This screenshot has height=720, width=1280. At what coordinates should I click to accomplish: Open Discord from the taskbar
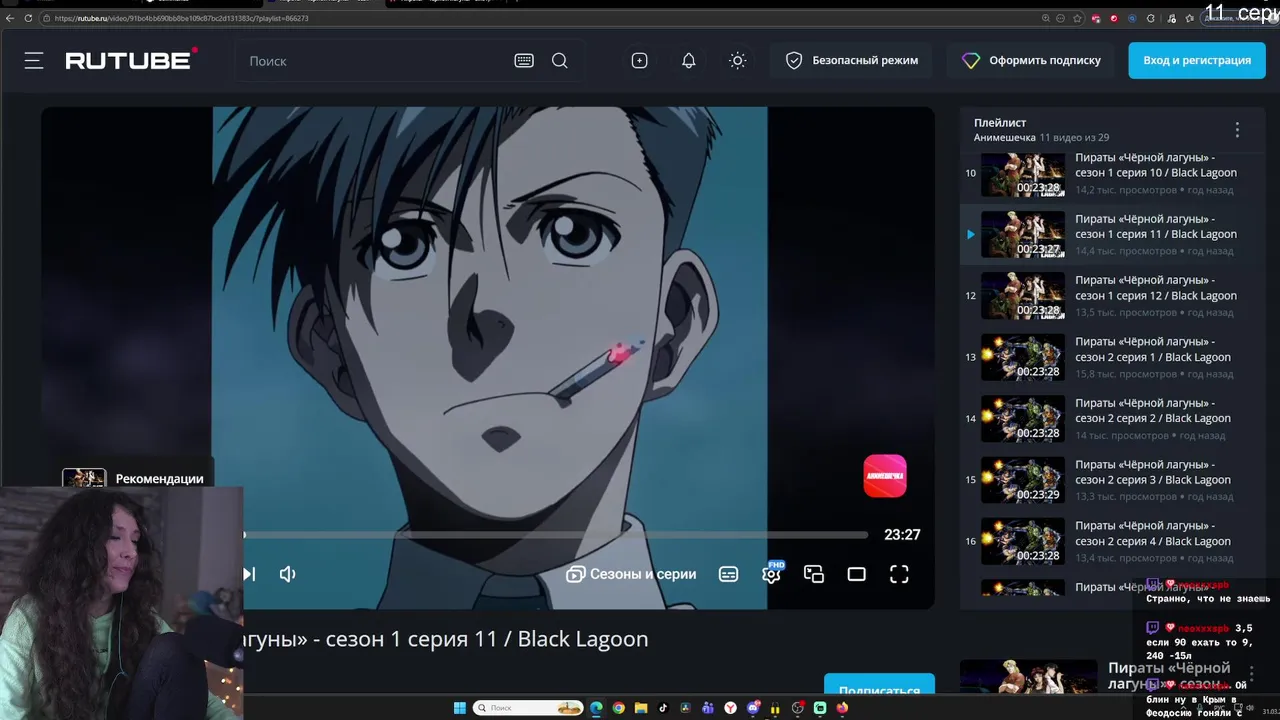point(753,708)
